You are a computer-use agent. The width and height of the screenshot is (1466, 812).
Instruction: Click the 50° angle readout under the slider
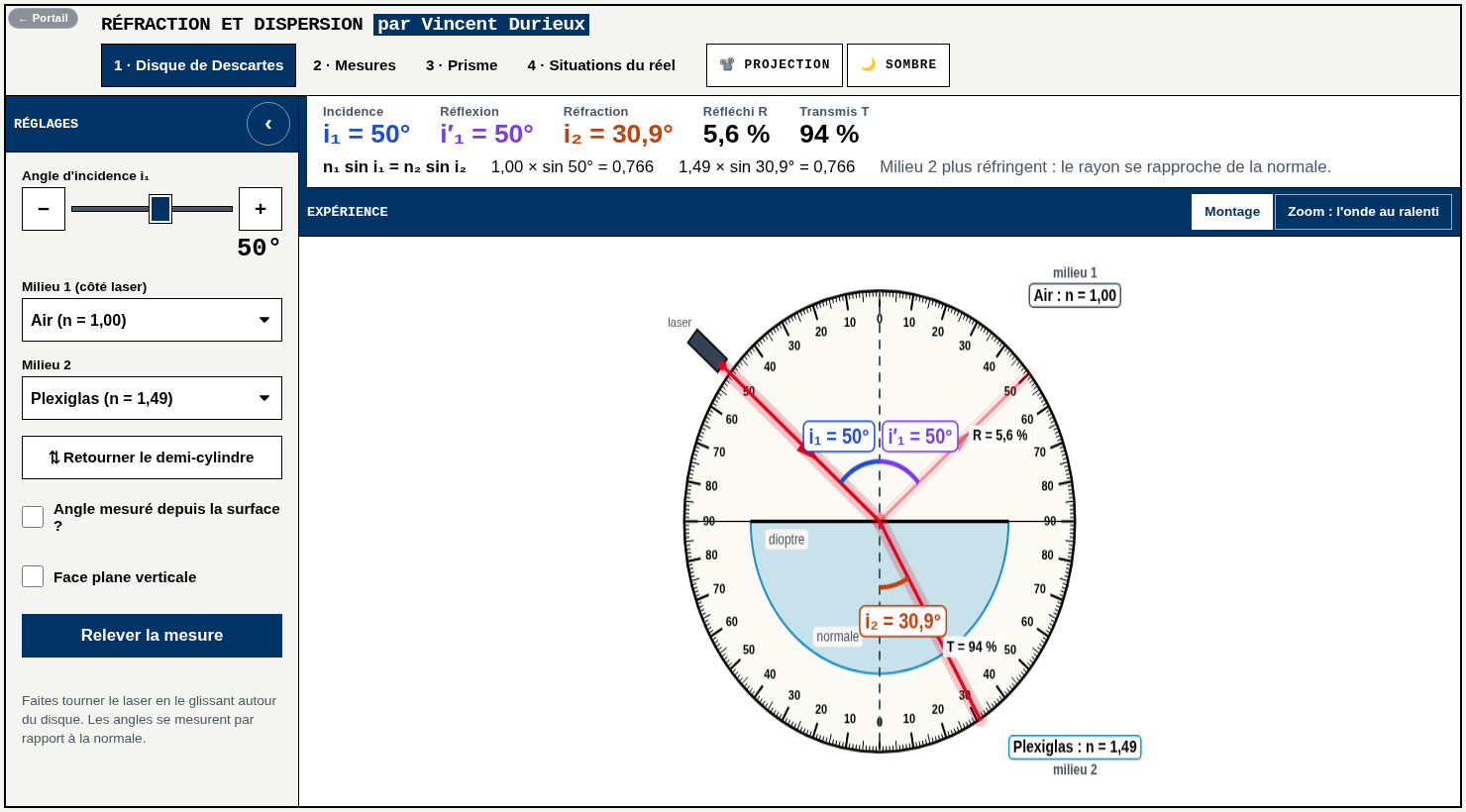click(259, 248)
